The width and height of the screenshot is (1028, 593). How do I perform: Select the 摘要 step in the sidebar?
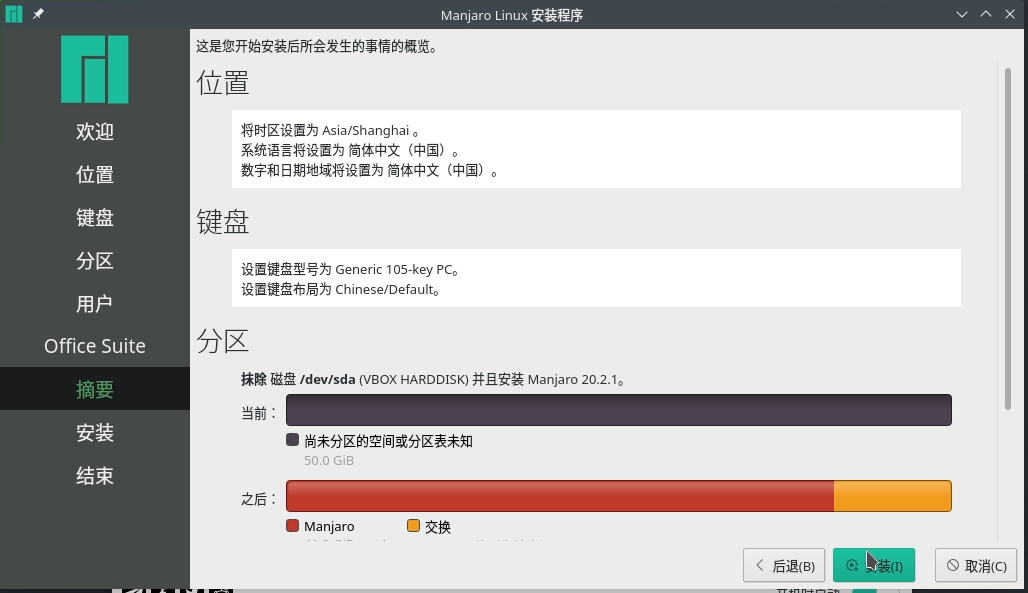coord(95,389)
